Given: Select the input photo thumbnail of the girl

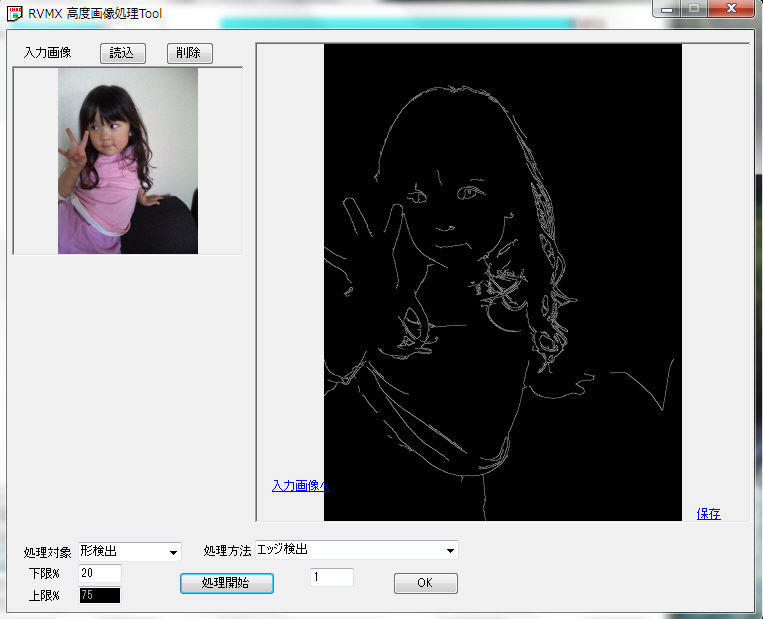Looking at the screenshot, I should pyautogui.click(x=127, y=161).
